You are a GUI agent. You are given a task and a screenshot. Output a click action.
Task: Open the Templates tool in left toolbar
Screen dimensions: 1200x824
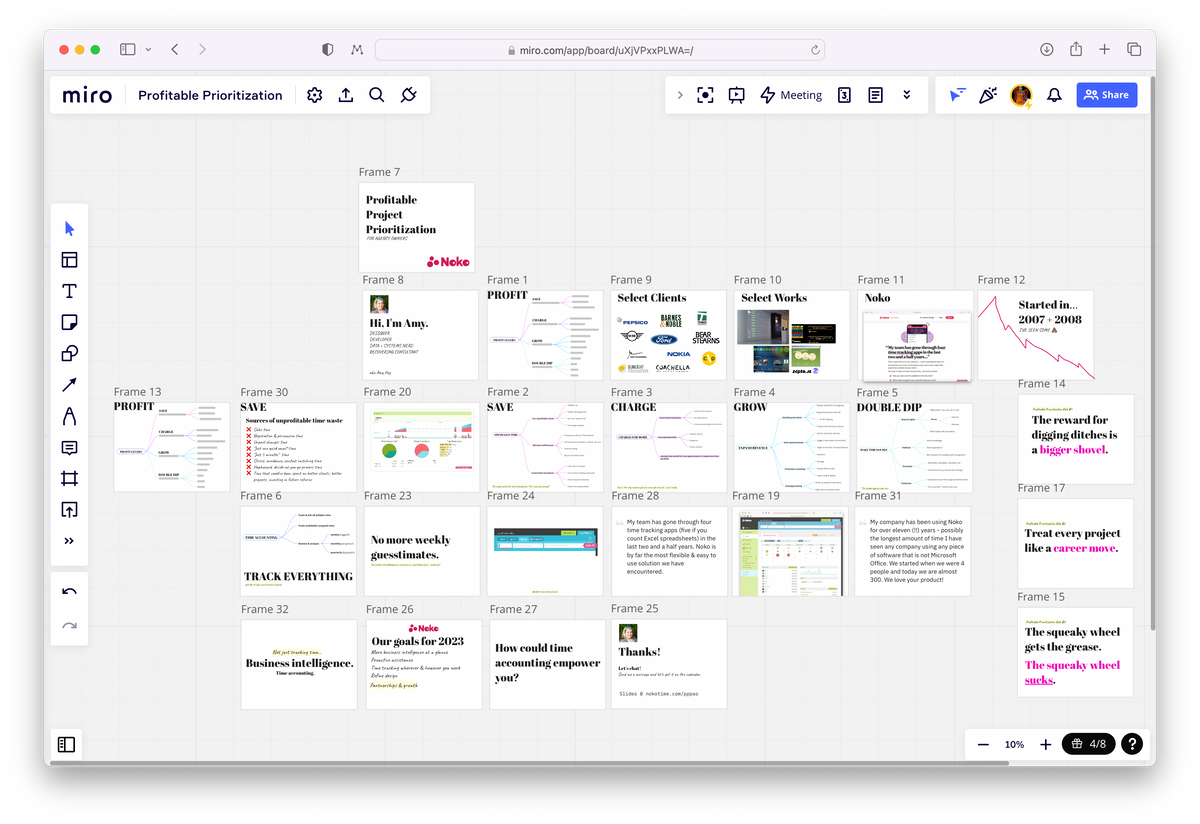coord(69,260)
